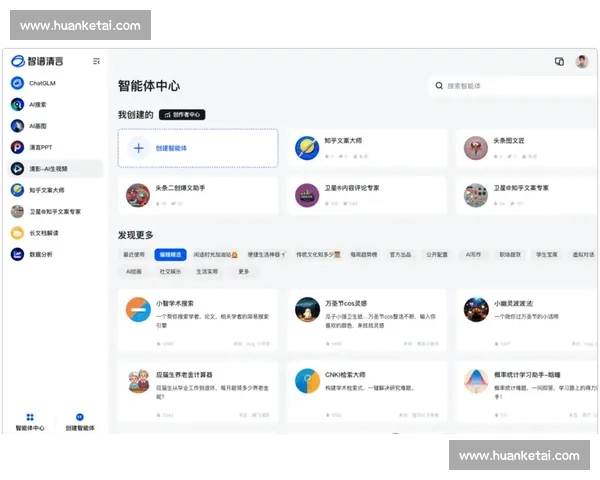Open 卫星@知乎文案专家 in the left sidebar

coord(55,212)
